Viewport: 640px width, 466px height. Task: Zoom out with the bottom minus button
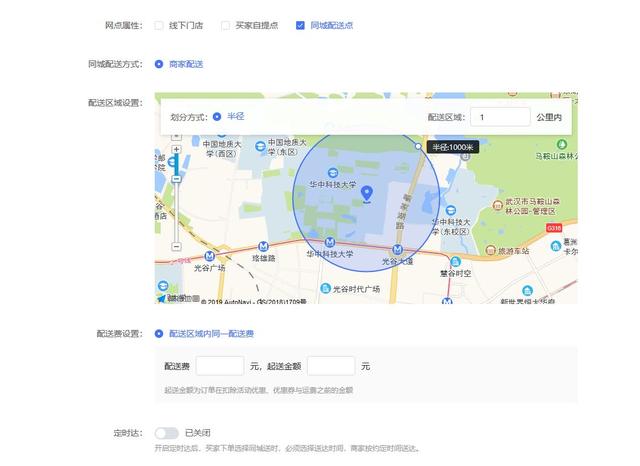[176, 246]
